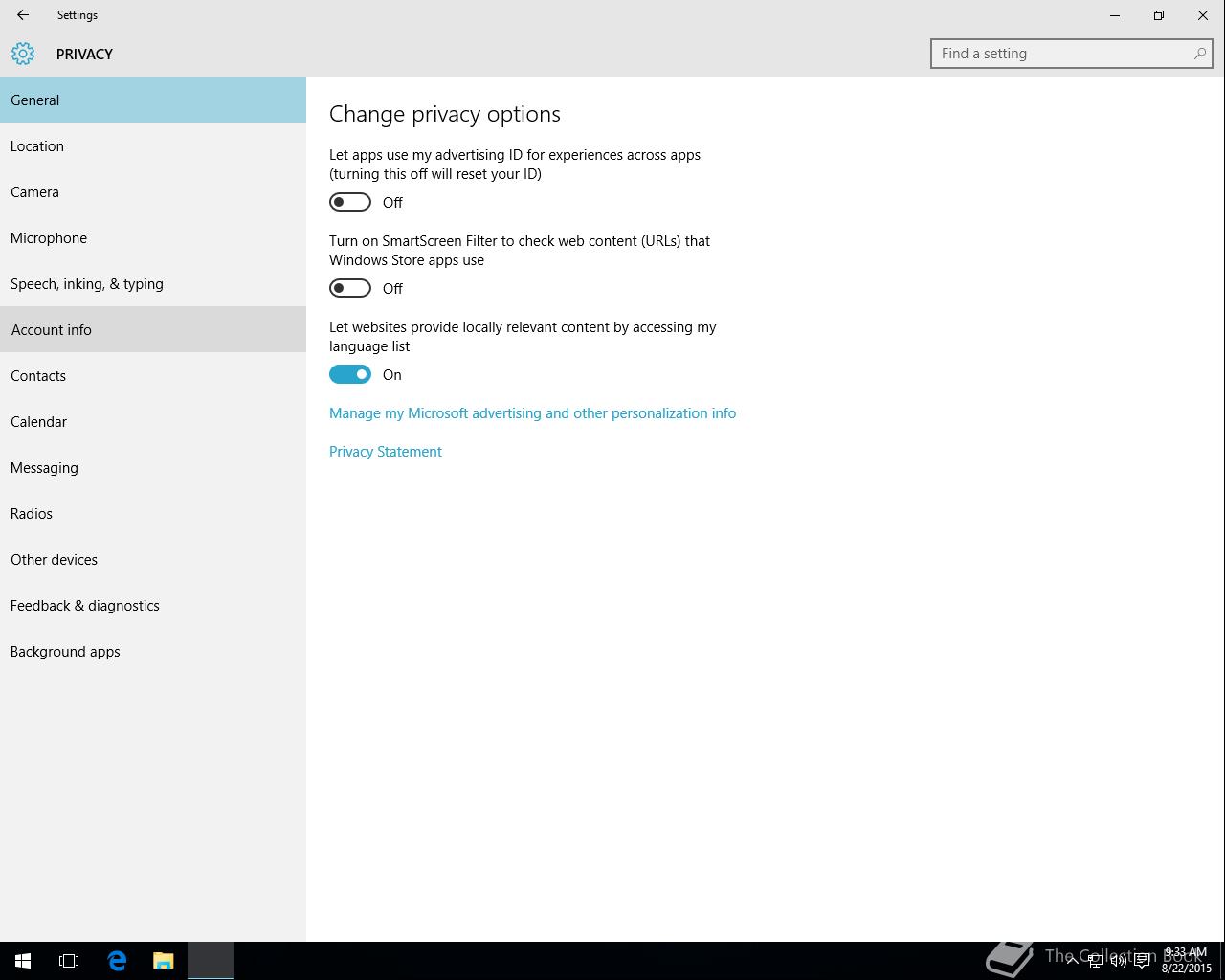
Task: Select Radios in the sidebar
Action: tap(153, 513)
